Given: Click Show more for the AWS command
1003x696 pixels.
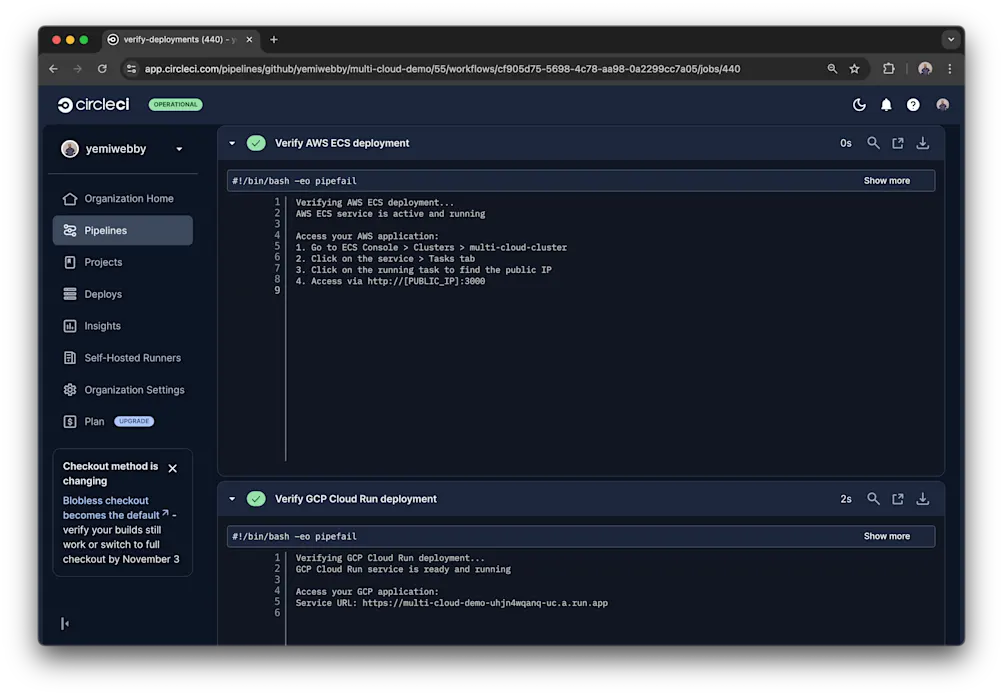Looking at the screenshot, I should tap(886, 180).
